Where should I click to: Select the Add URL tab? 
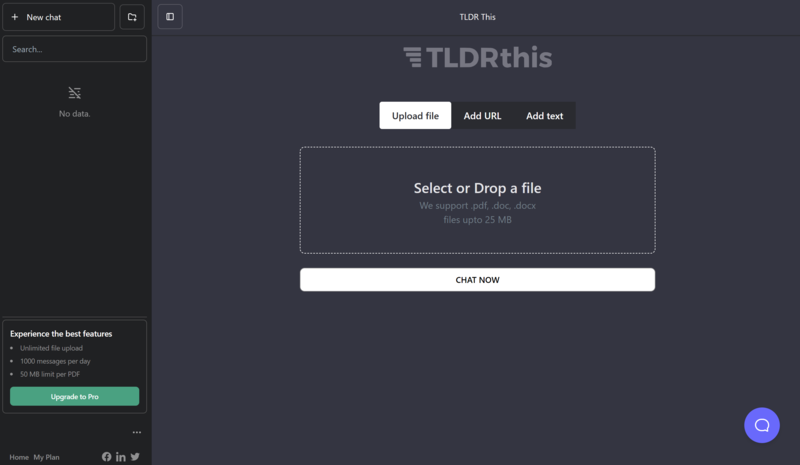click(x=482, y=116)
